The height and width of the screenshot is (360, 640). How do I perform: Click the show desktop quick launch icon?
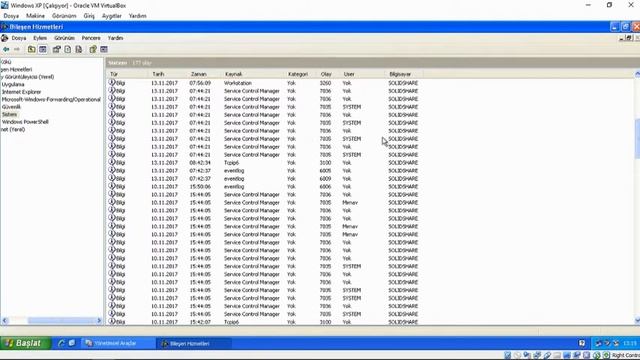[x=72, y=343]
